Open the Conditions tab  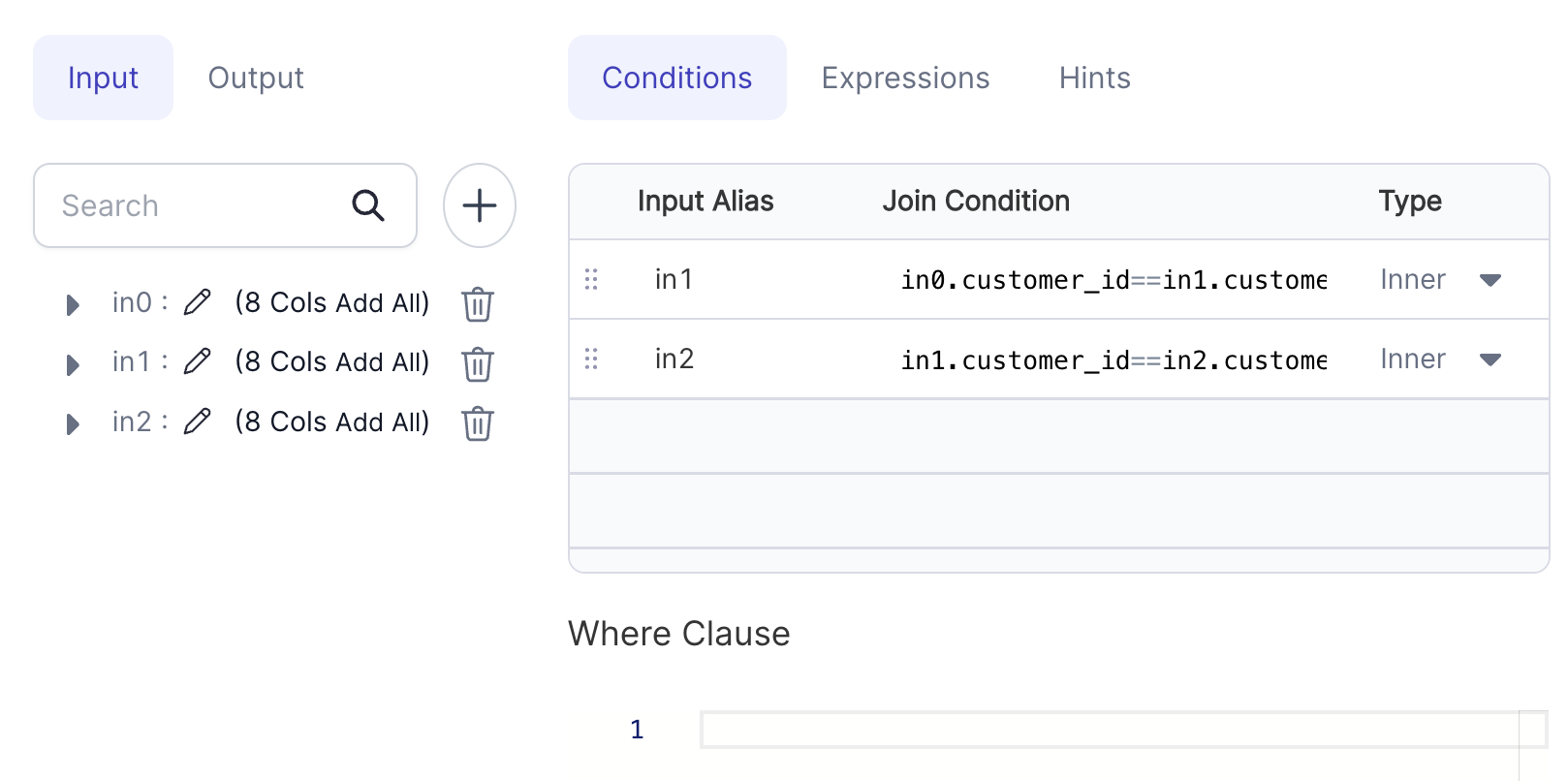[677, 78]
